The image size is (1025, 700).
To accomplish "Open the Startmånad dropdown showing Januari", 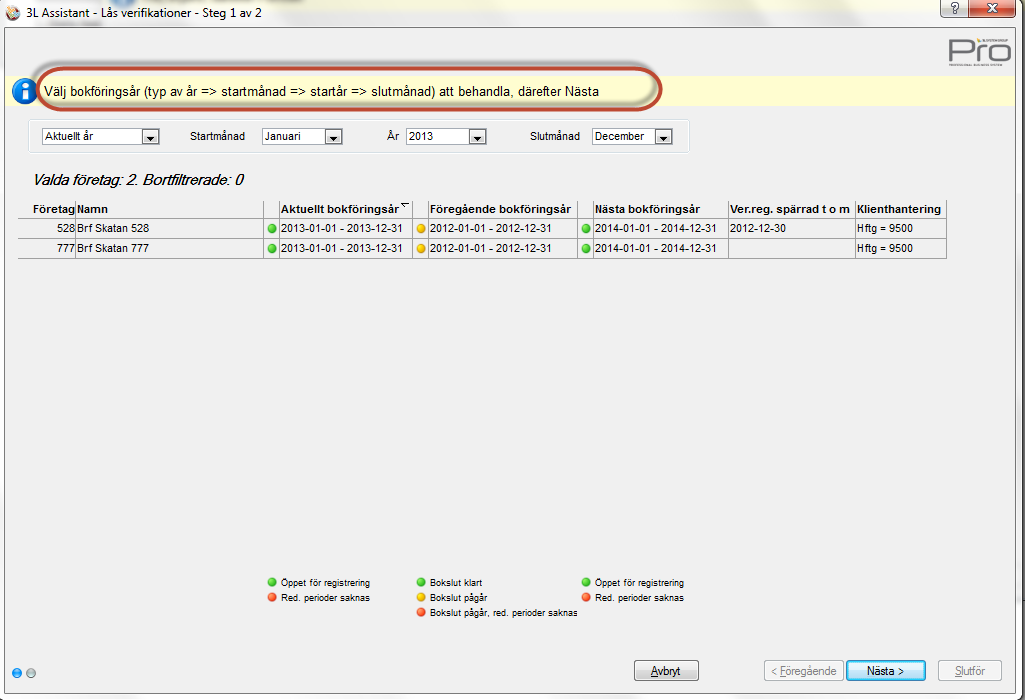I will point(333,137).
